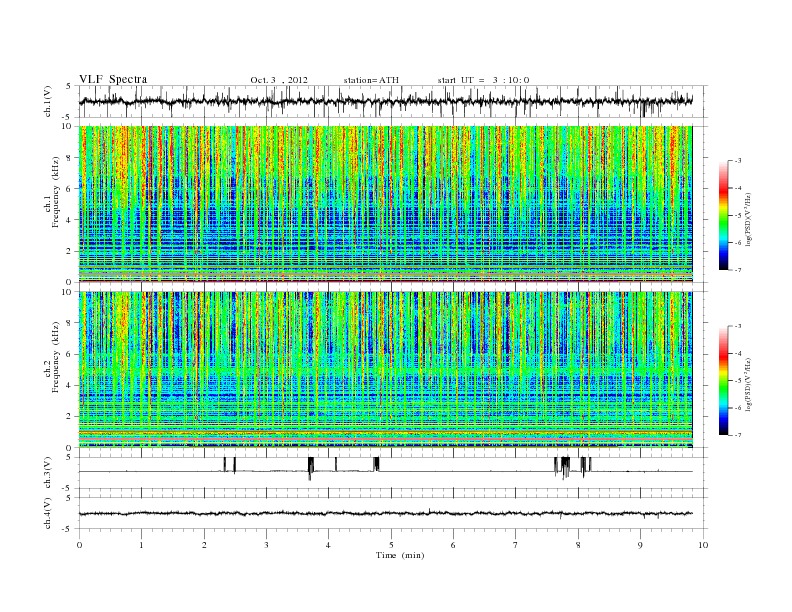Click the ch.1 voltage waveform trace
Screen dimensions: 792x612
385,101
